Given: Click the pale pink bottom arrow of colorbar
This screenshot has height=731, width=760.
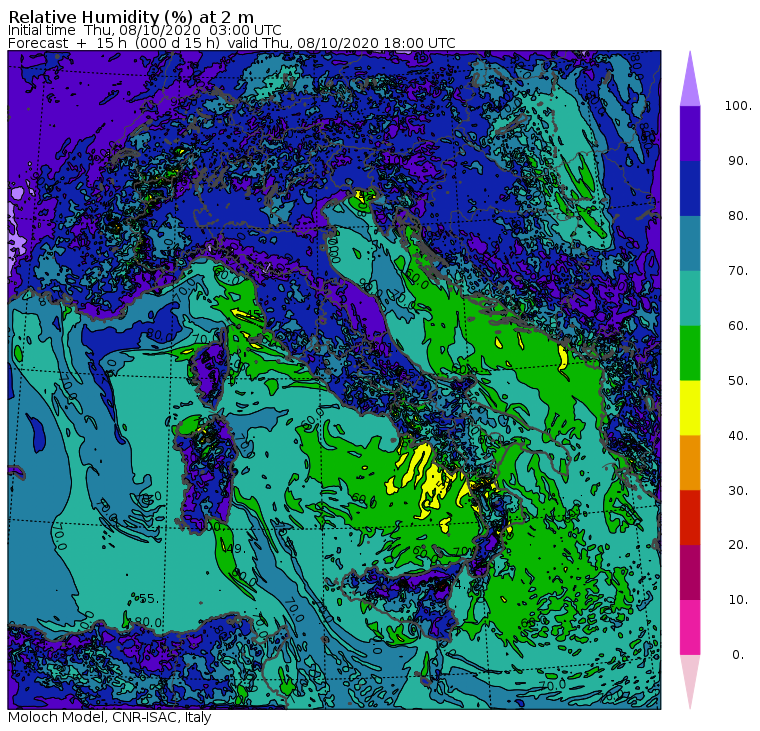Looking at the screenshot, I should [x=690, y=679].
